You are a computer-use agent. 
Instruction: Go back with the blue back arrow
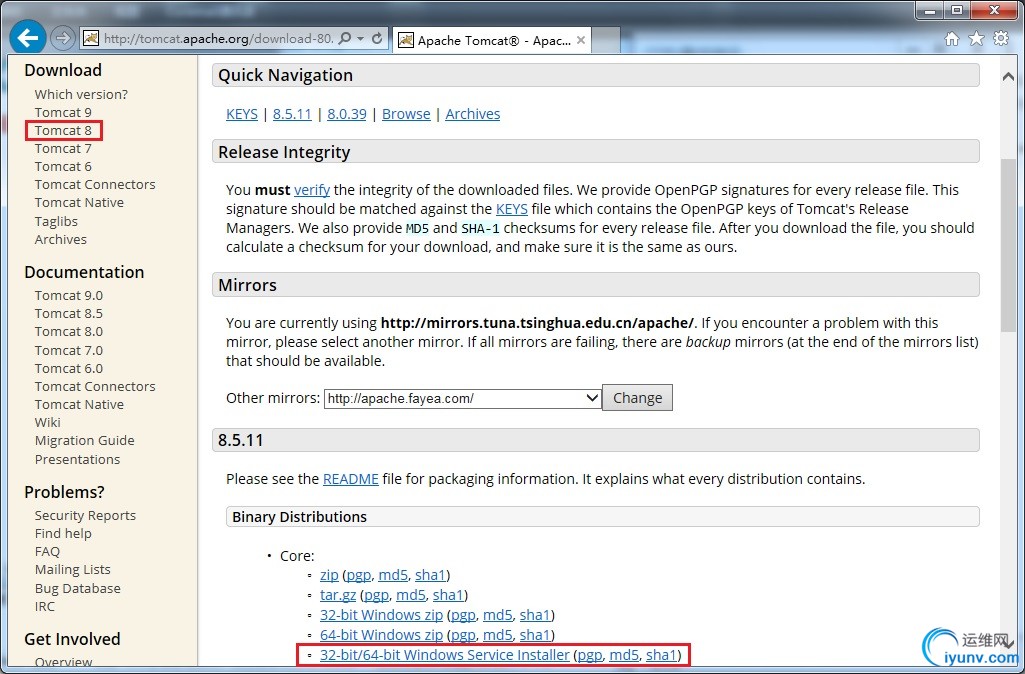27,38
